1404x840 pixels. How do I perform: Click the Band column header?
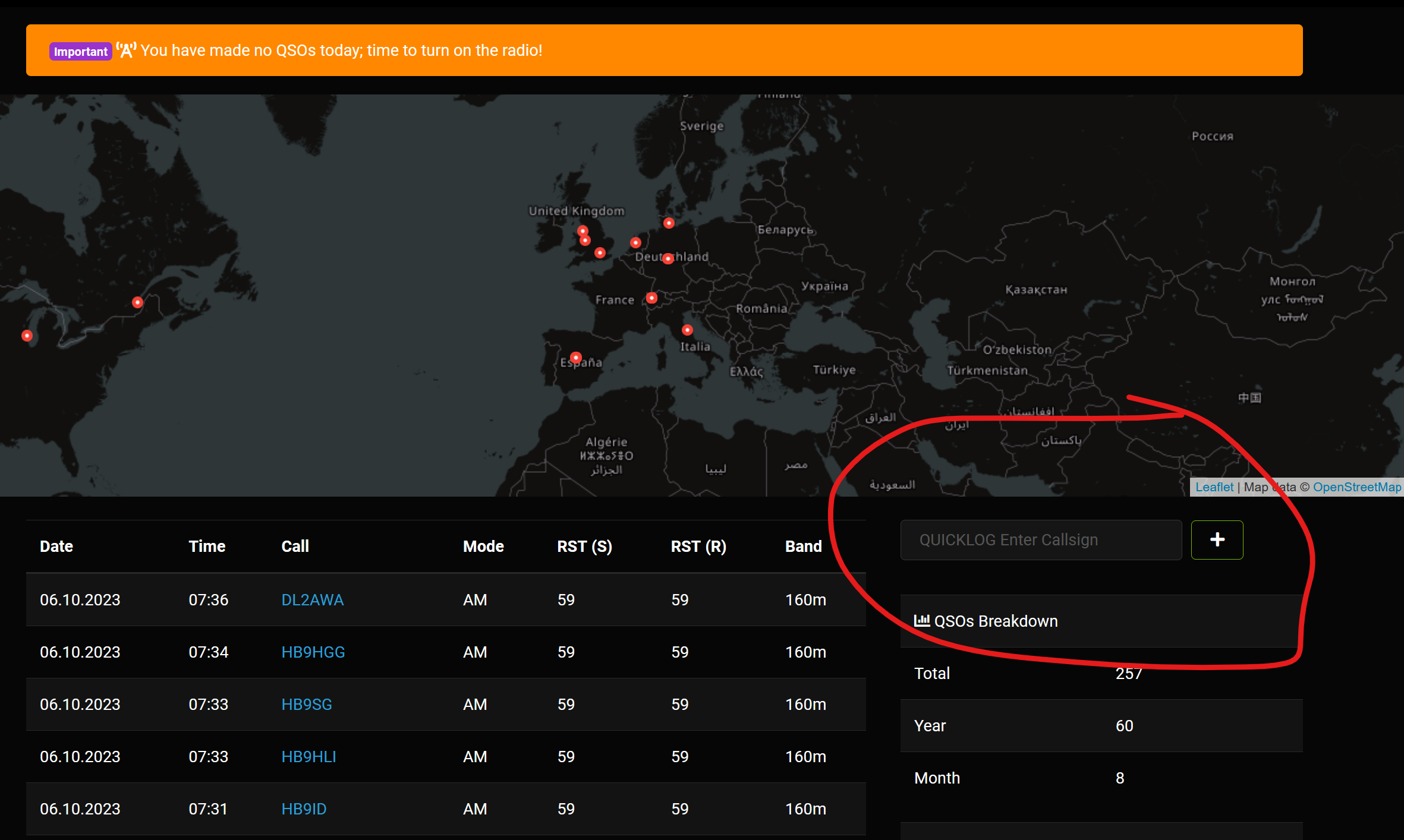tap(803, 546)
